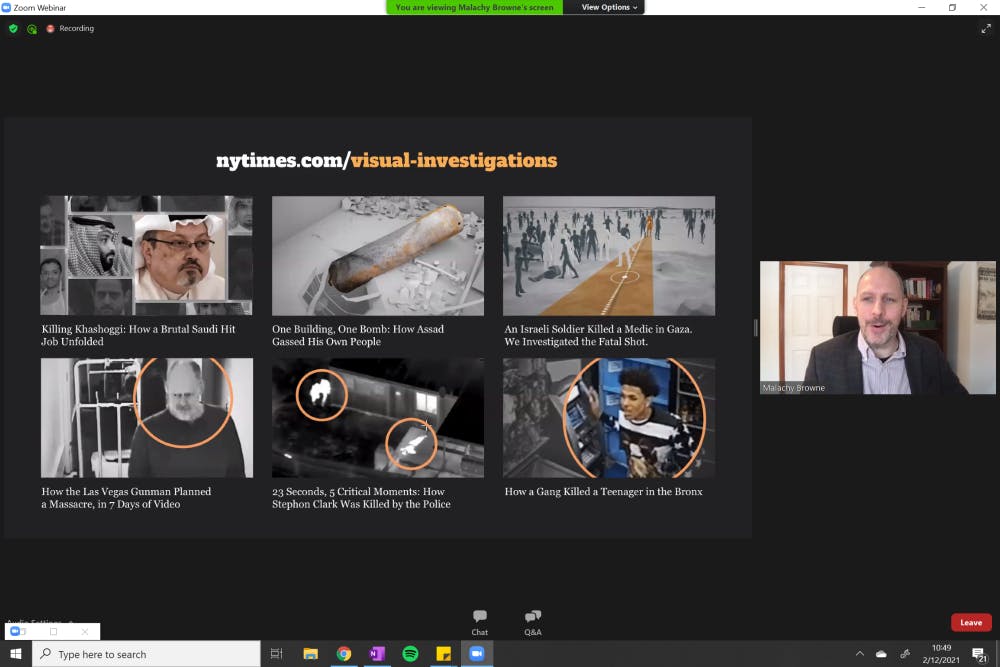The image size is (1000, 667).
Task: Open the notification center
Action: [x=979, y=654]
